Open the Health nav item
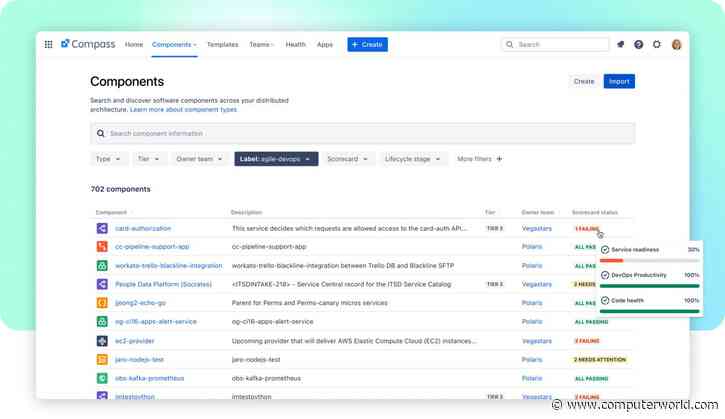 click(295, 45)
